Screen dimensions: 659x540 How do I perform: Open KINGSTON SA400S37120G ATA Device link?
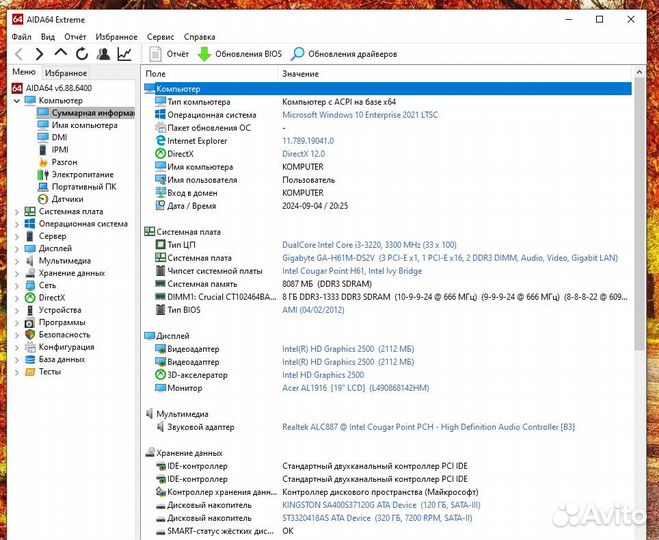click(381, 505)
